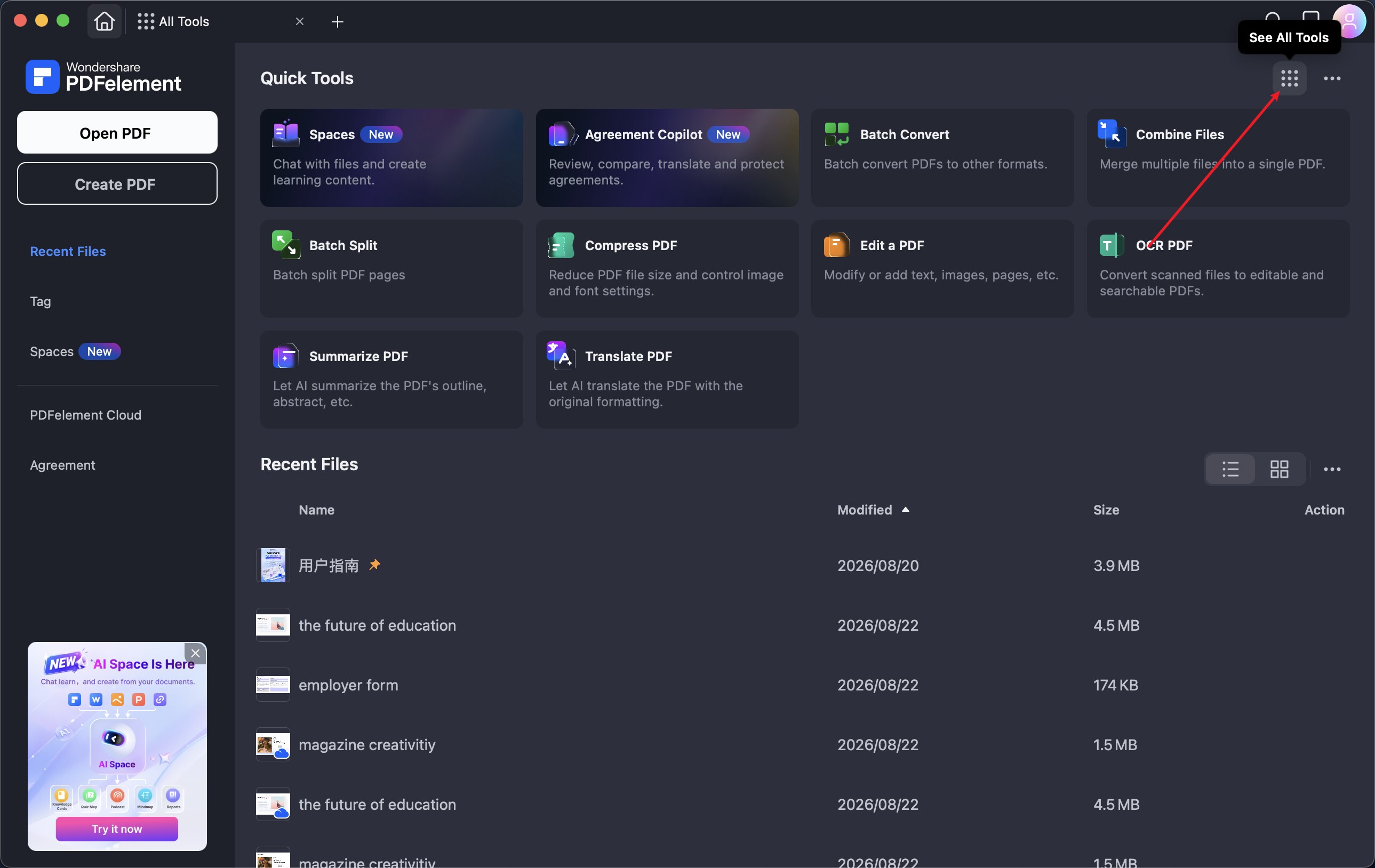The height and width of the screenshot is (868, 1375).
Task: Open the Batch Split tool icon
Action: click(x=286, y=244)
